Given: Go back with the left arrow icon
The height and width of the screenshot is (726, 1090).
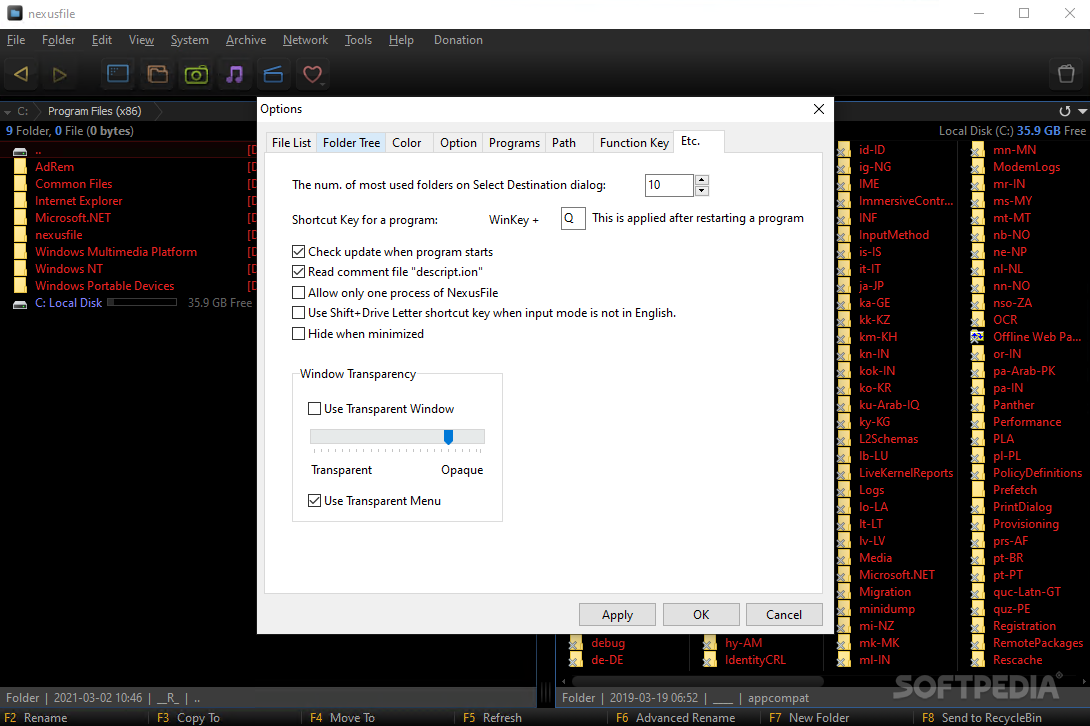Looking at the screenshot, I should [x=21, y=74].
